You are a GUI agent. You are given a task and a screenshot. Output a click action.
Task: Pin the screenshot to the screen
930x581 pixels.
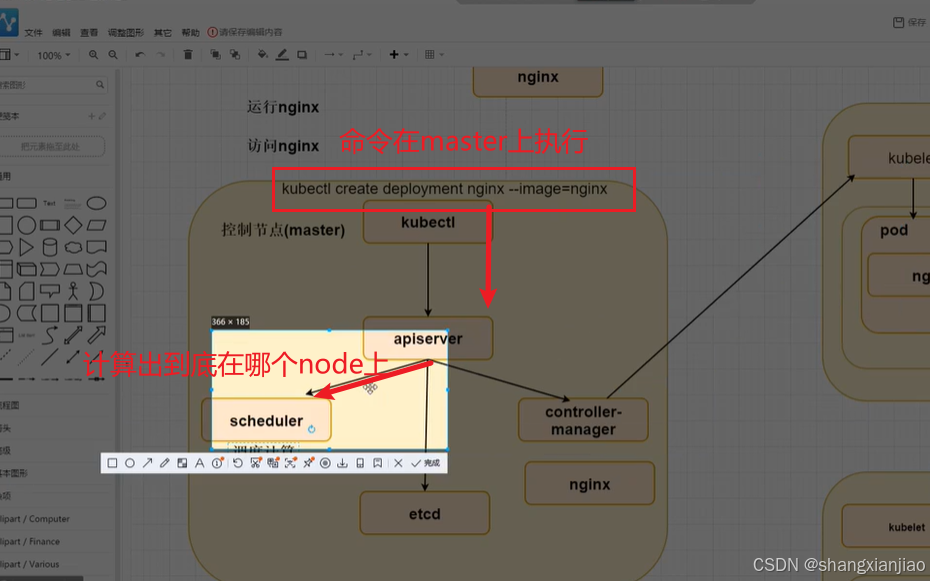click(308, 463)
